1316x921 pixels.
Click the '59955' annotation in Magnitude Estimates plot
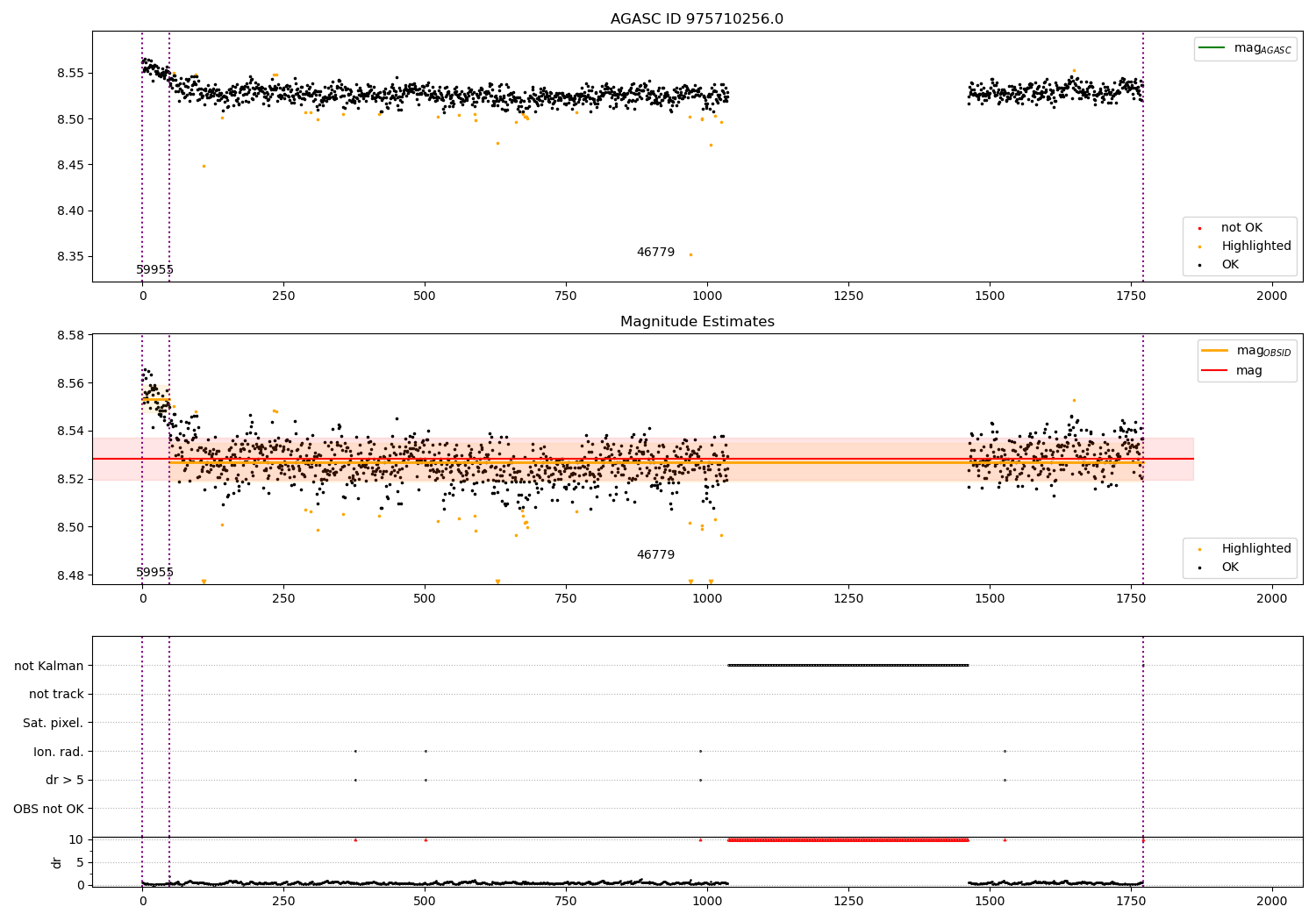point(154,573)
